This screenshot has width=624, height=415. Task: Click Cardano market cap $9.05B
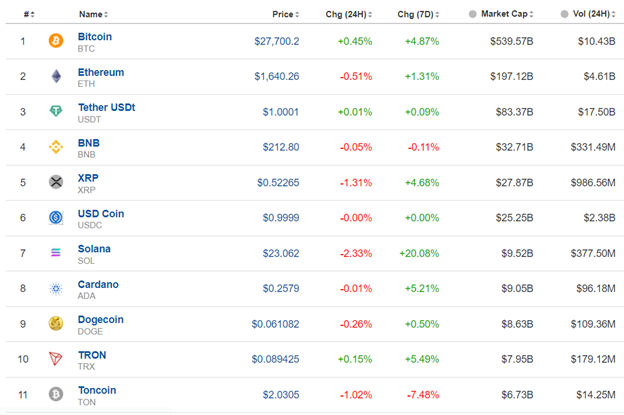pyautogui.click(x=517, y=288)
